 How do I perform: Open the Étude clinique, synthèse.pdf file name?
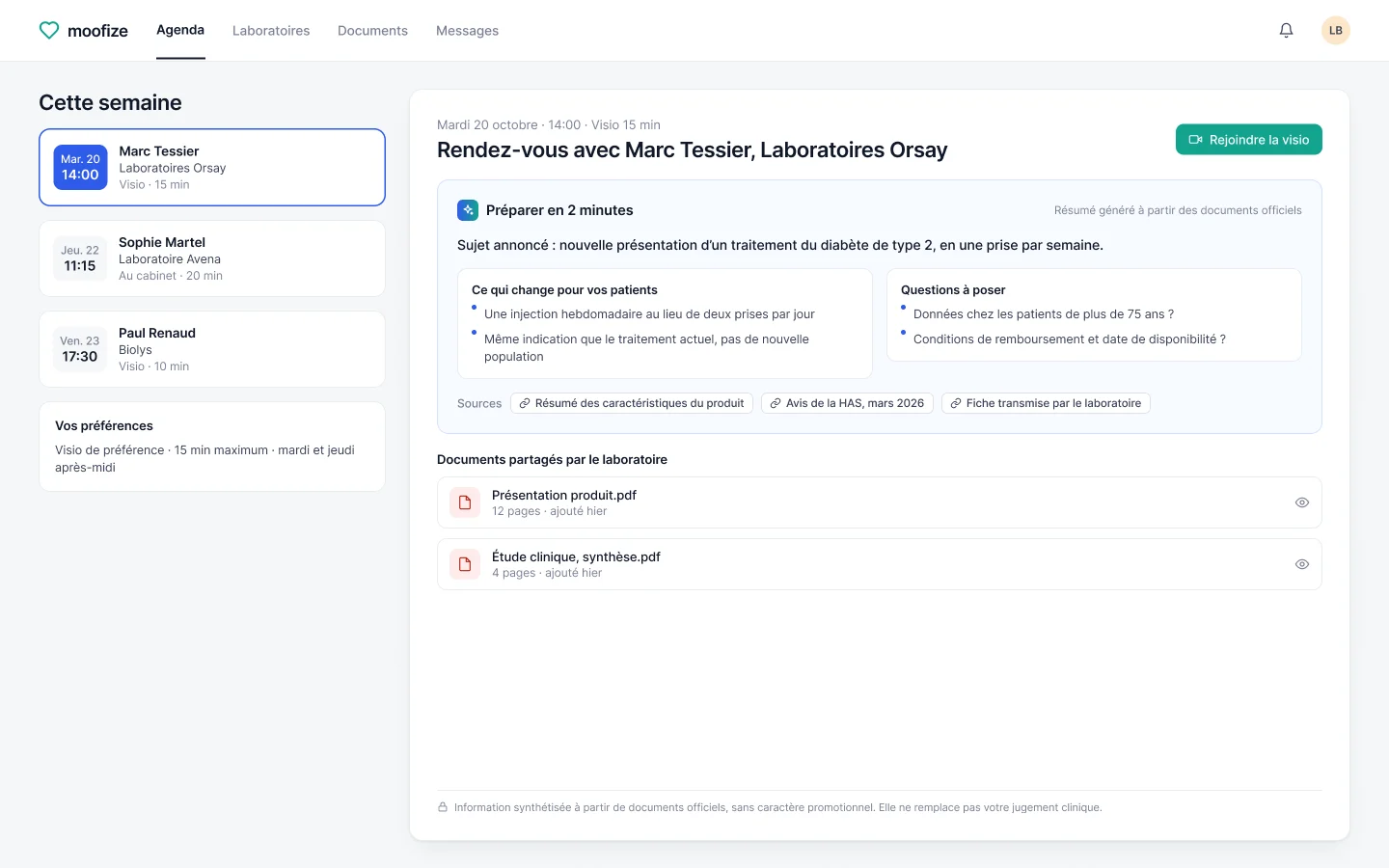coord(576,556)
